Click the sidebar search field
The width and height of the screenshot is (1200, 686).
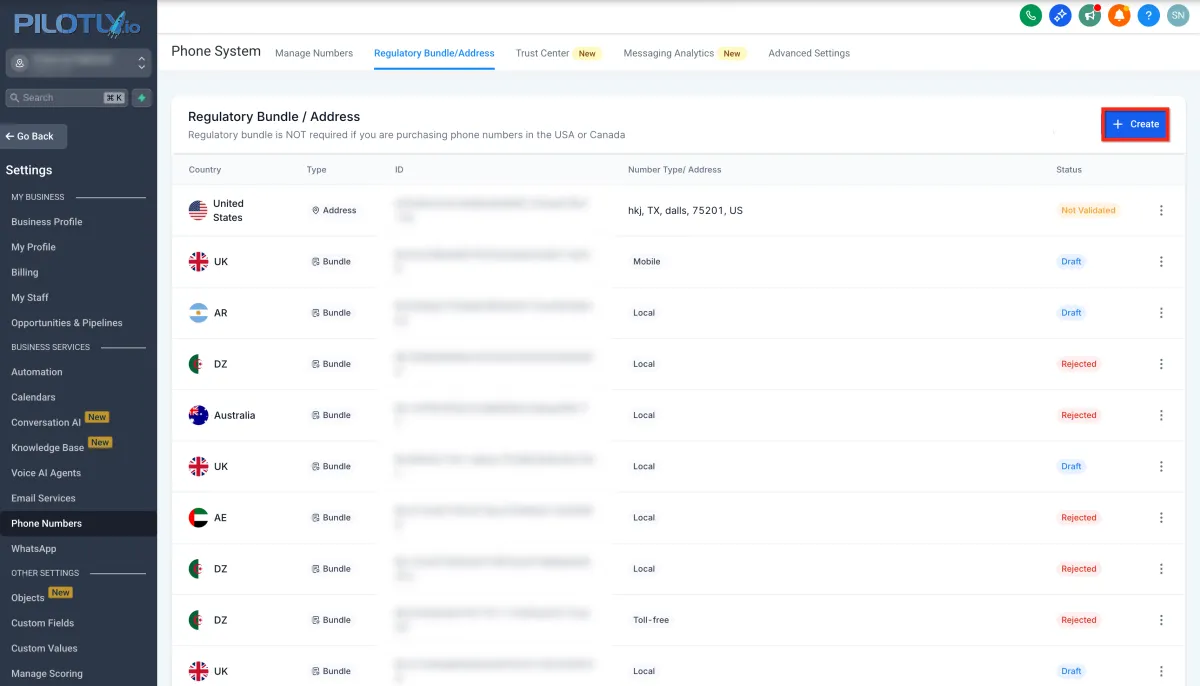click(x=66, y=98)
